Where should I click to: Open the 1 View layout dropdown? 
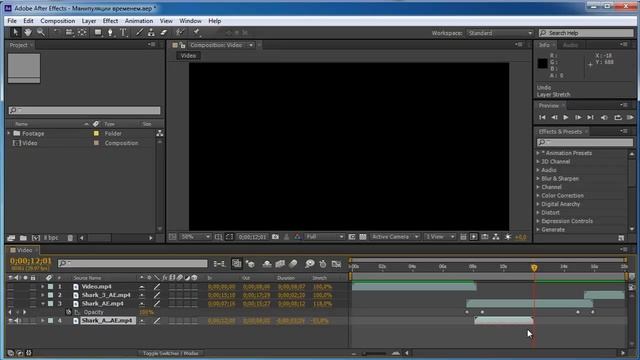[x=440, y=237]
